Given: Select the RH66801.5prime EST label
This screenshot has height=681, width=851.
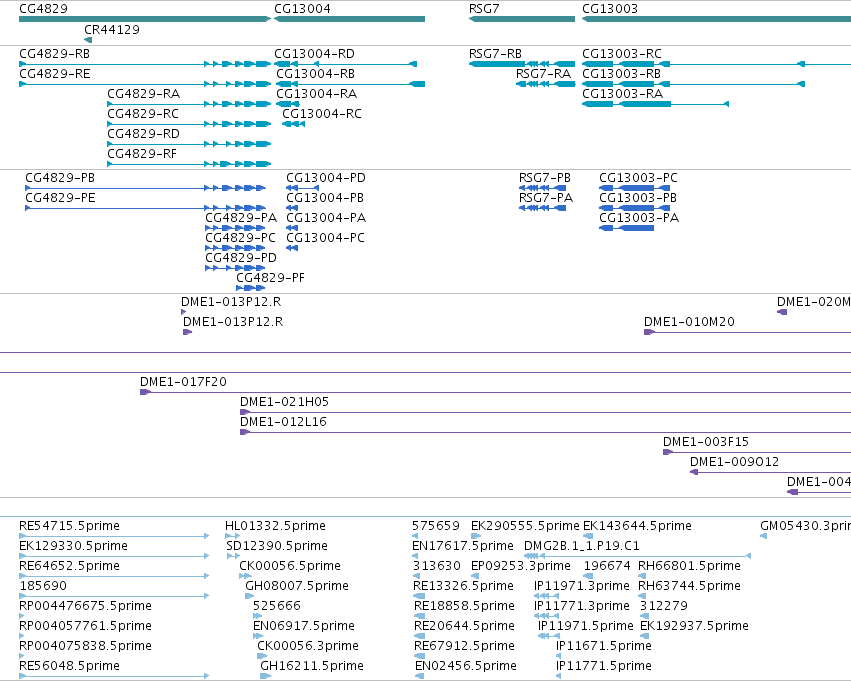Looking at the screenshot, I should tap(689, 567).
